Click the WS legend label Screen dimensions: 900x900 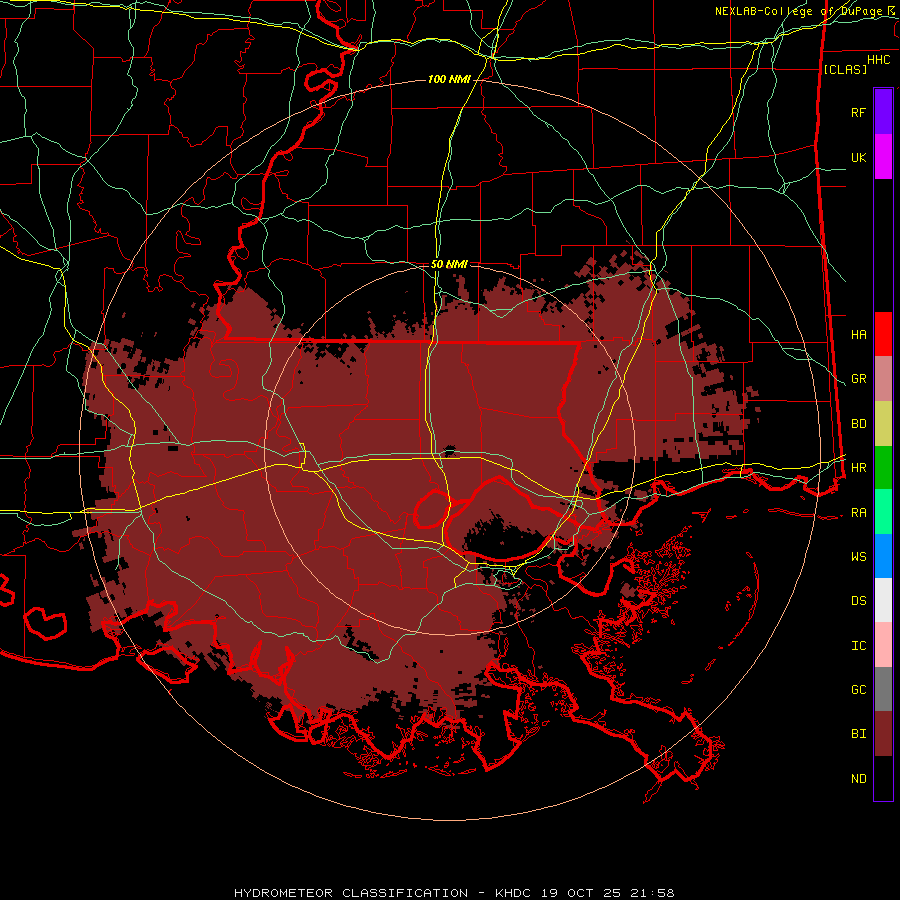point(858,557)
